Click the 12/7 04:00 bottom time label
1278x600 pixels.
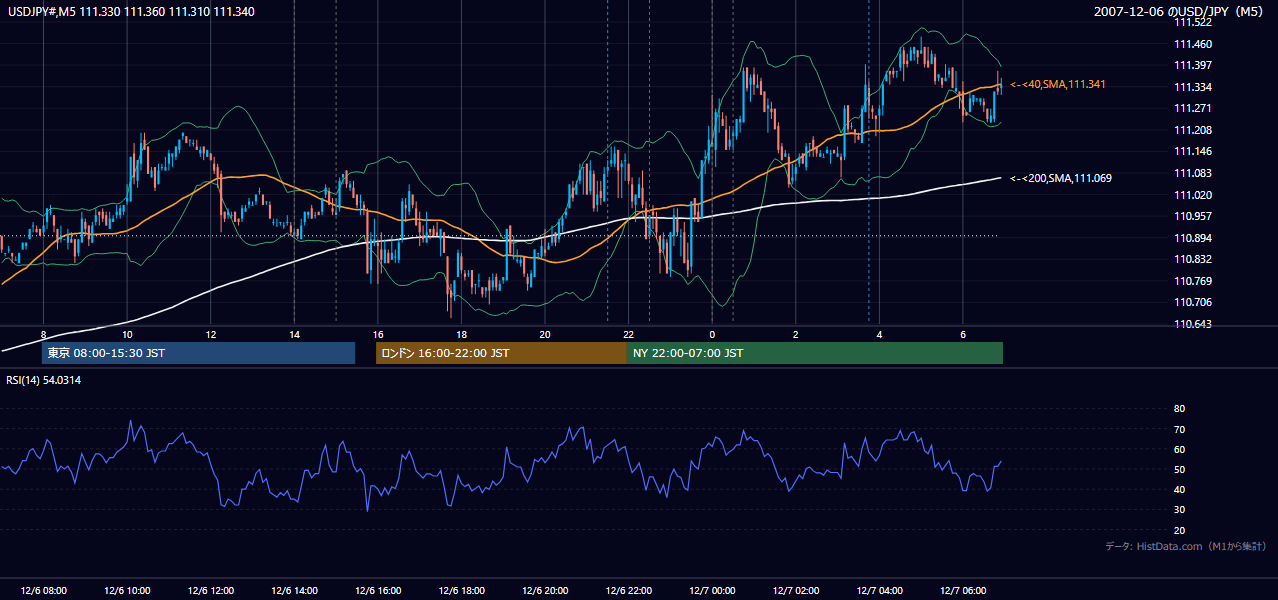click(879, 591)
